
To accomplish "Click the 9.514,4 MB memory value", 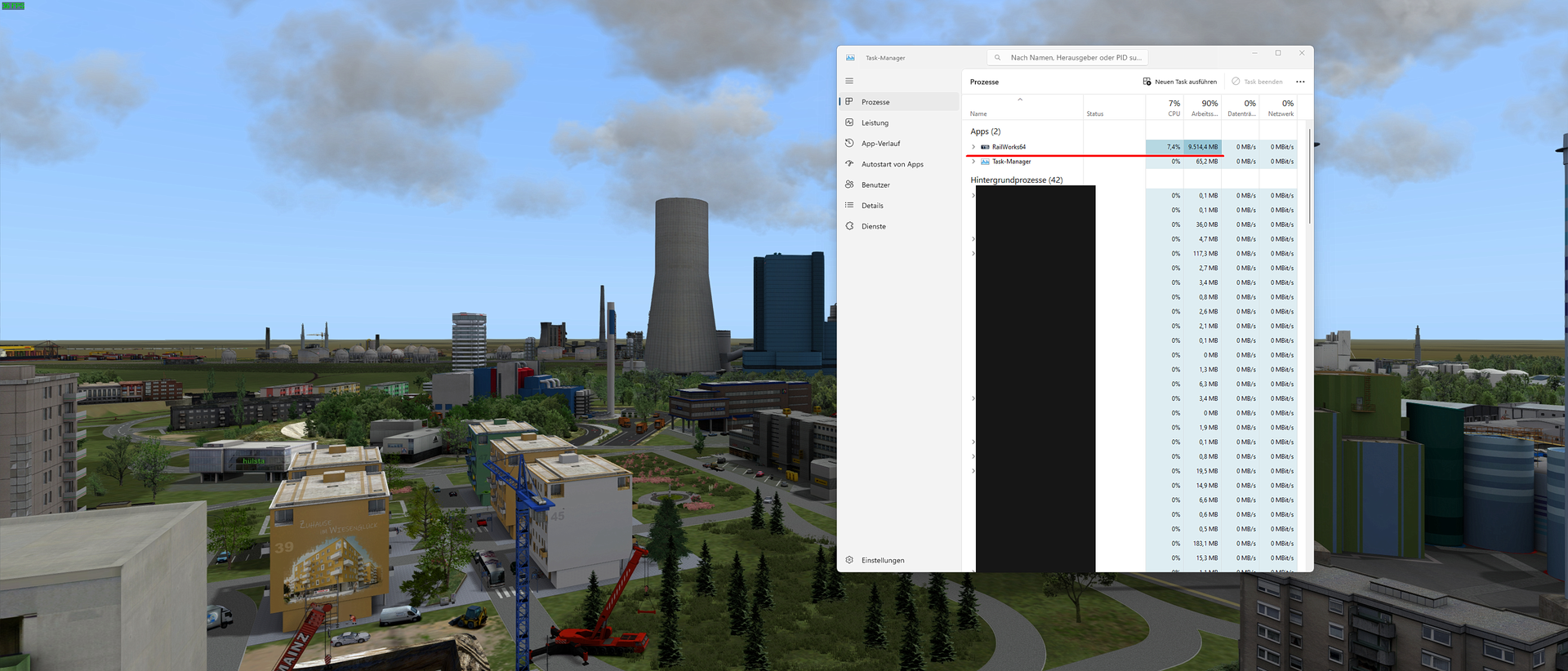I will [1203, 147].
